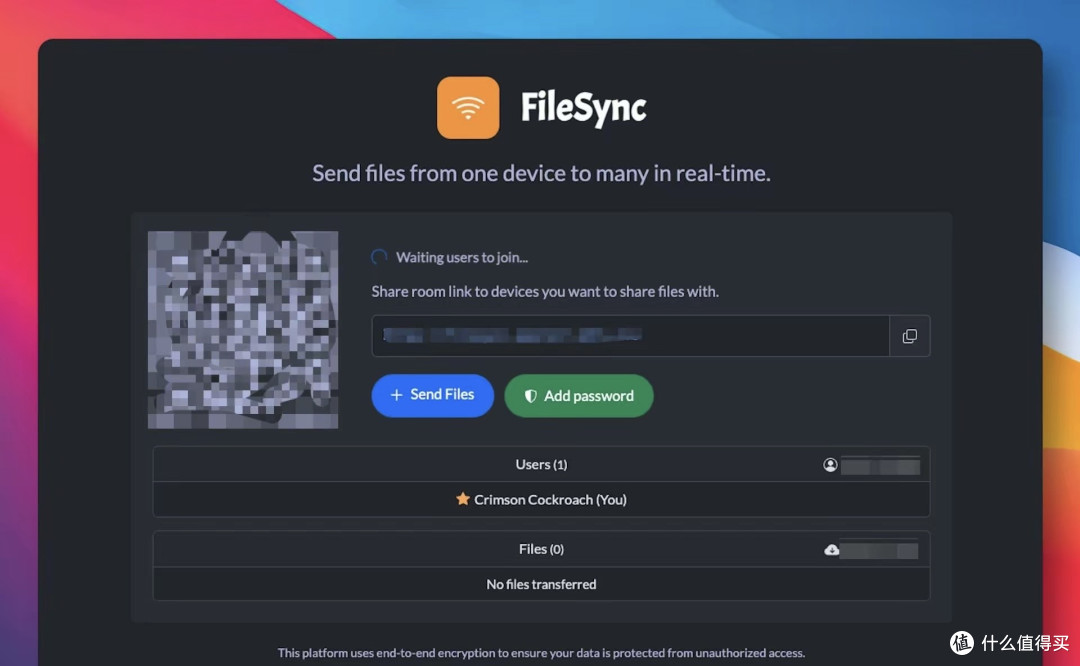Screen dimensions: 1080x666
Task: Click the Add password button
Action: pos(579,396)
